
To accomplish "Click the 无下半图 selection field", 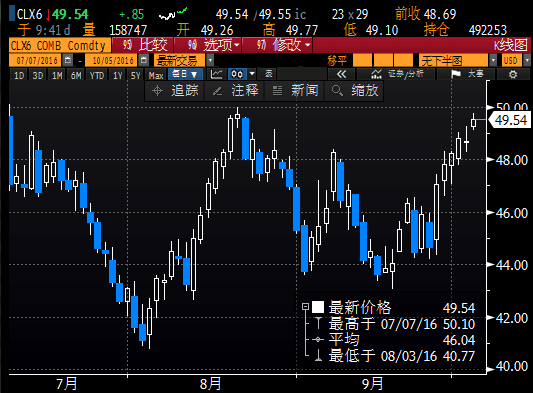I will click(x=453, y=61).
